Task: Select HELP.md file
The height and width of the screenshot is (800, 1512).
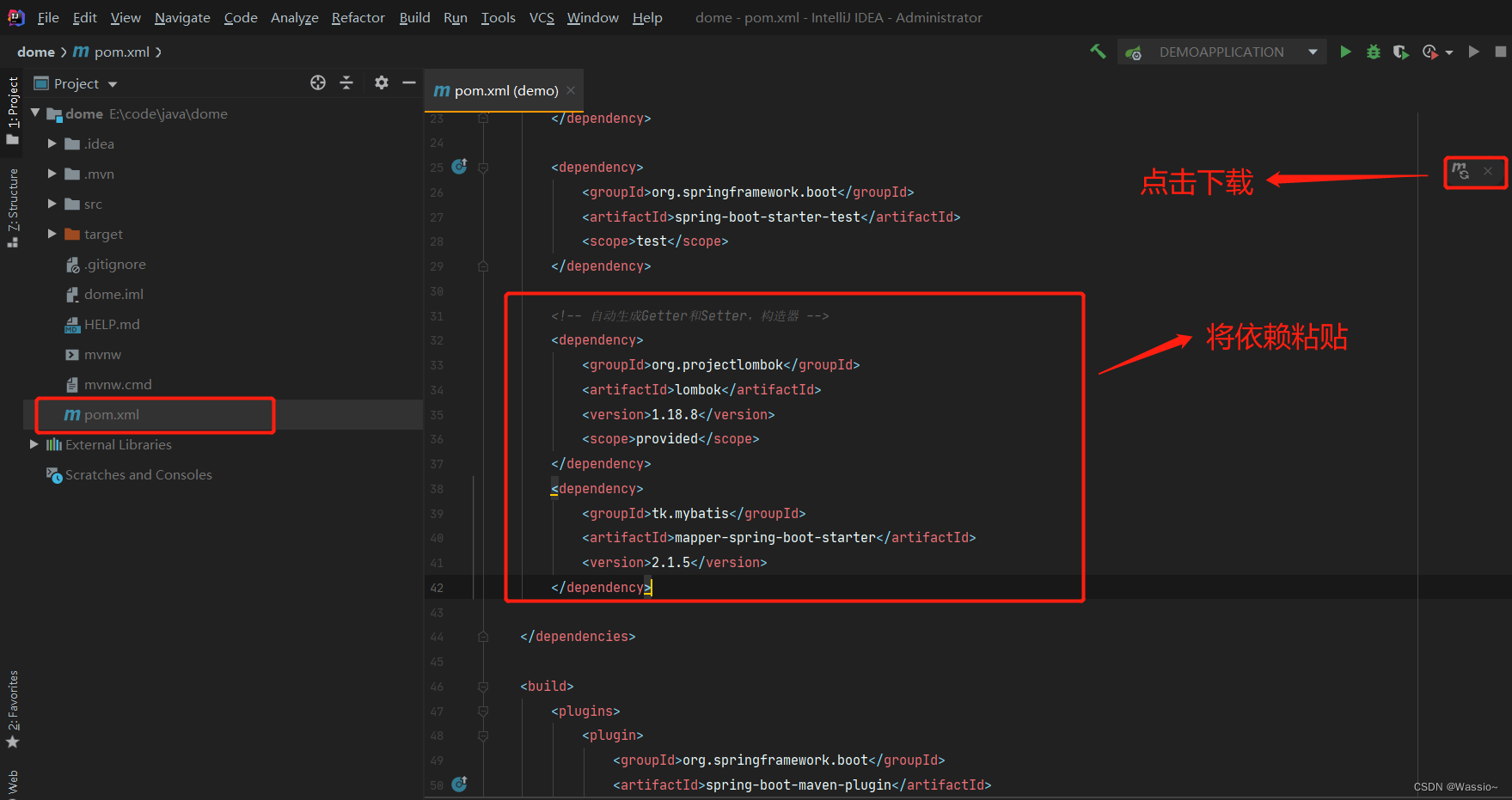Action: (x=112, y=324)
